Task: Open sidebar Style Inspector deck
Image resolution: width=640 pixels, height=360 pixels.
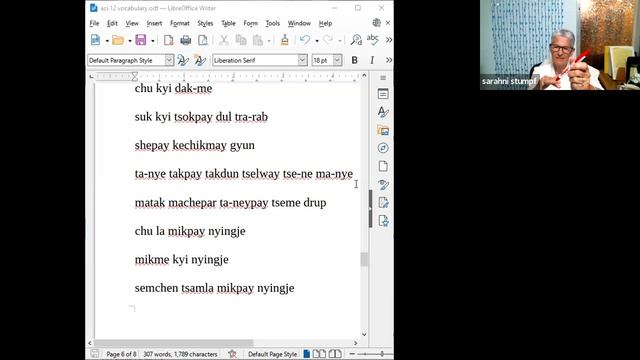Action: click(x=383, y=184)
